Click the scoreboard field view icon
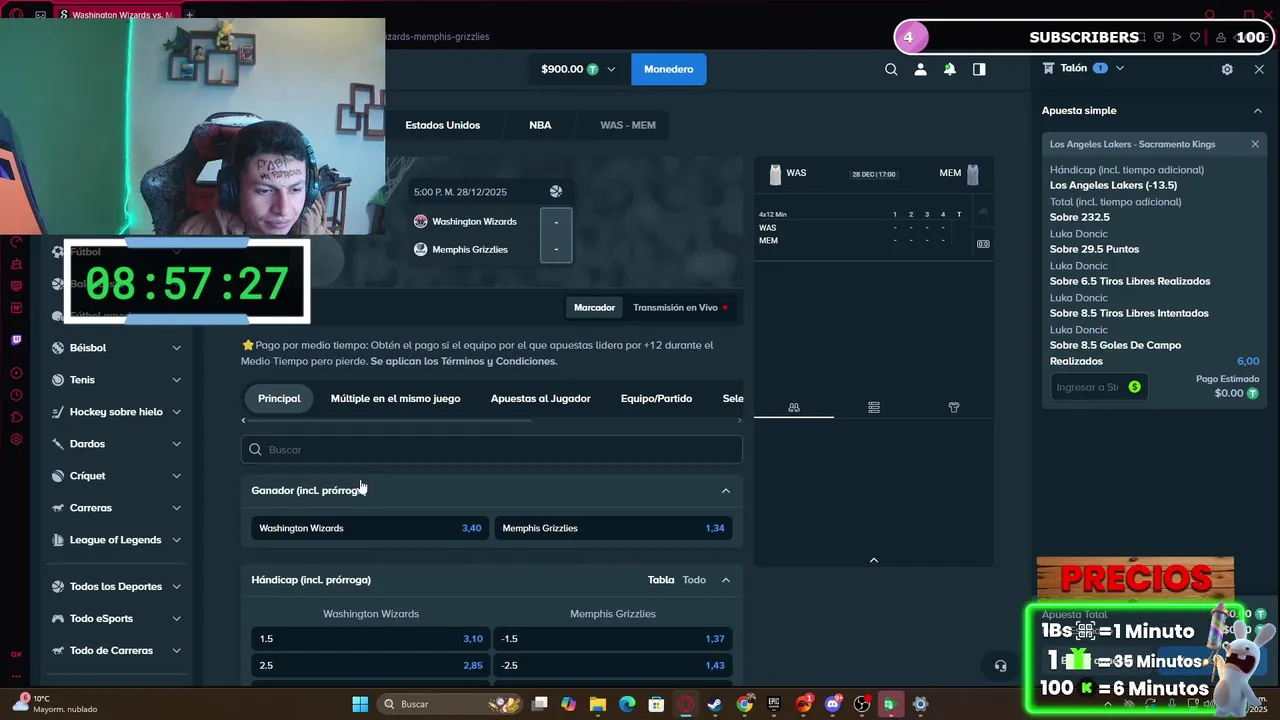 (x=983, y=244)
